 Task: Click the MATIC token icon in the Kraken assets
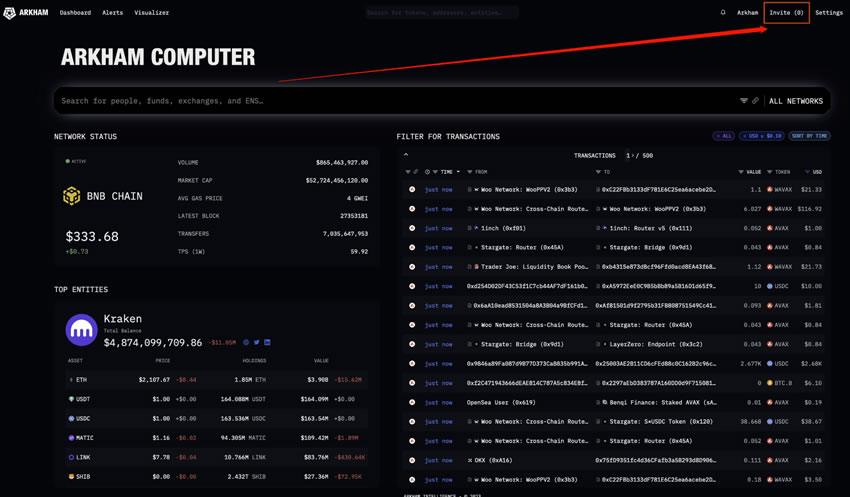click(x=71, y=438)
